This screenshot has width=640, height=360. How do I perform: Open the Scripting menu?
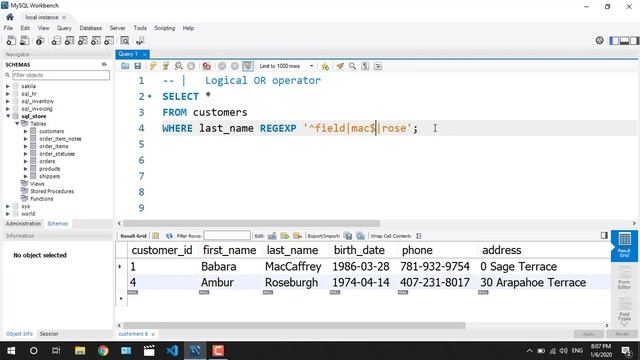(x=164, y=28)
